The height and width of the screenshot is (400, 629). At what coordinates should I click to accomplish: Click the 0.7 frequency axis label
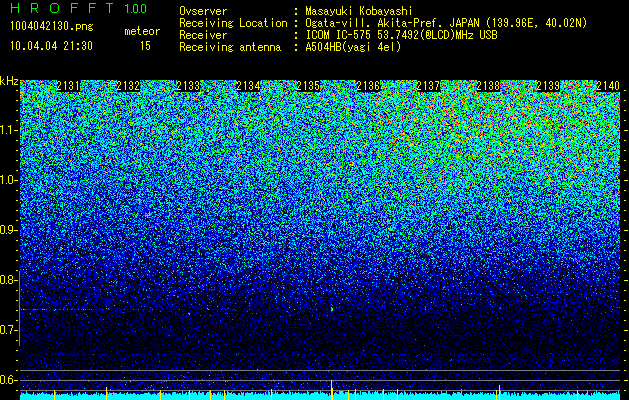pos(8,330)
